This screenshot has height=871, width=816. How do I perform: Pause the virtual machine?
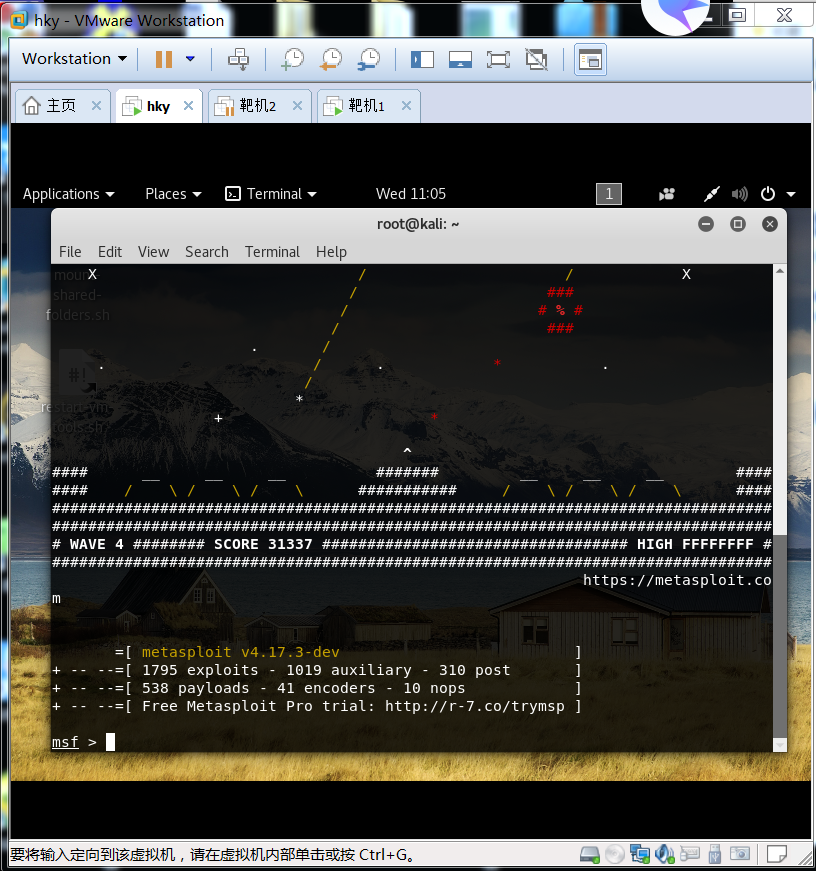[x=163, y=59]
